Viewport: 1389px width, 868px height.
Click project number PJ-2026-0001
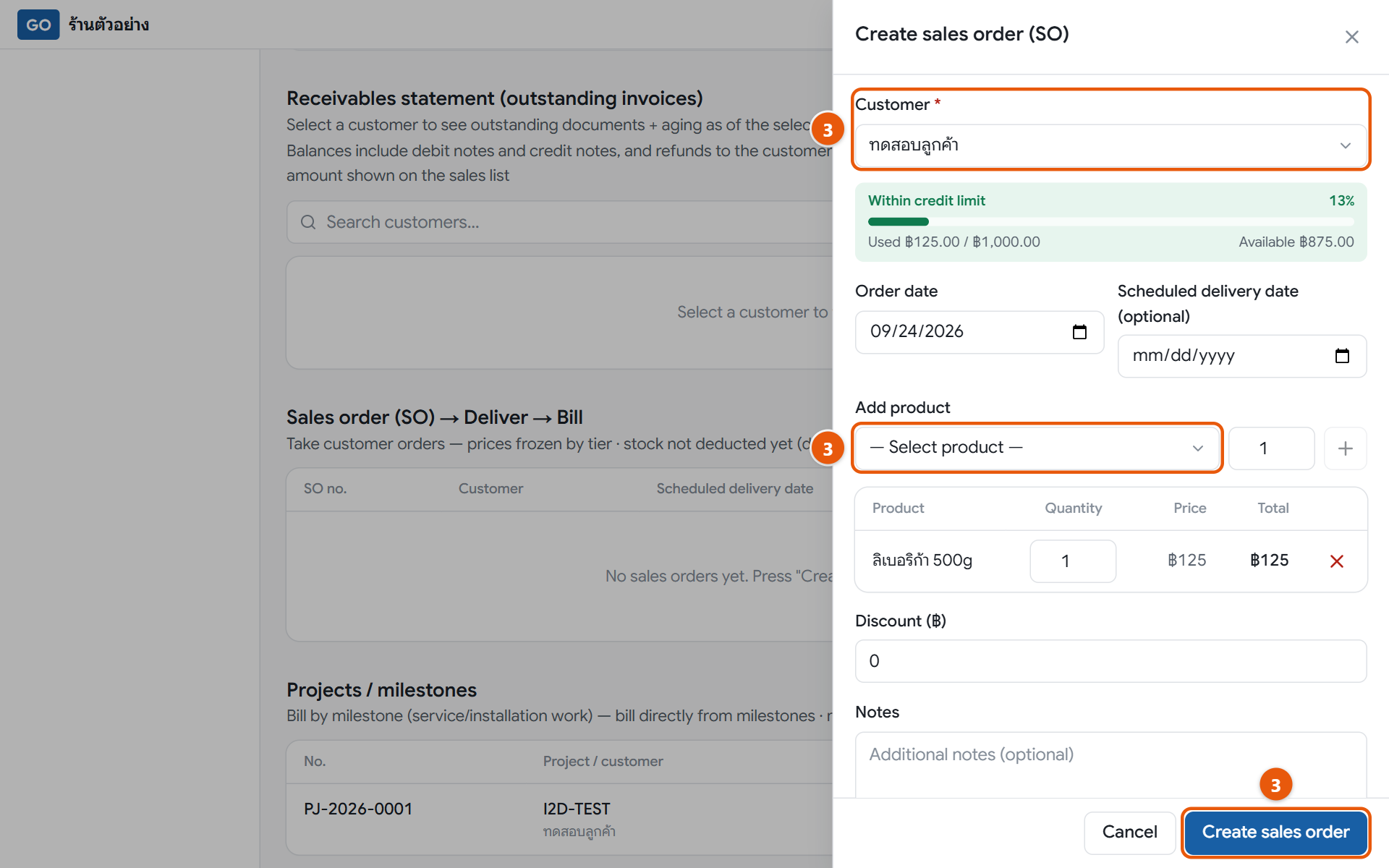pos(358,809)
